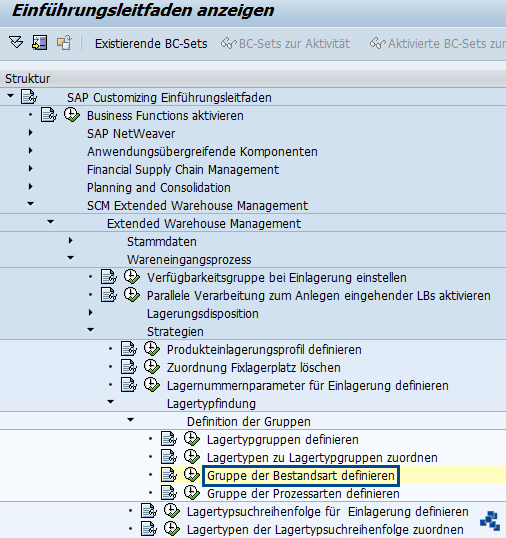Image resolution: width=506 pixels, height=538 pixels.
Task: Execute activity icon for Lagertypen zu Lagertypgruppen zuordnen
Action: click(x=192, y=457)
